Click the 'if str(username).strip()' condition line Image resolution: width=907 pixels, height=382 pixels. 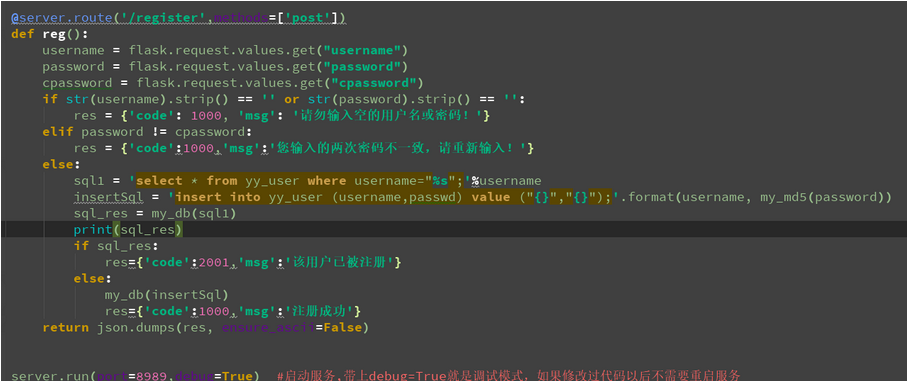283,99
